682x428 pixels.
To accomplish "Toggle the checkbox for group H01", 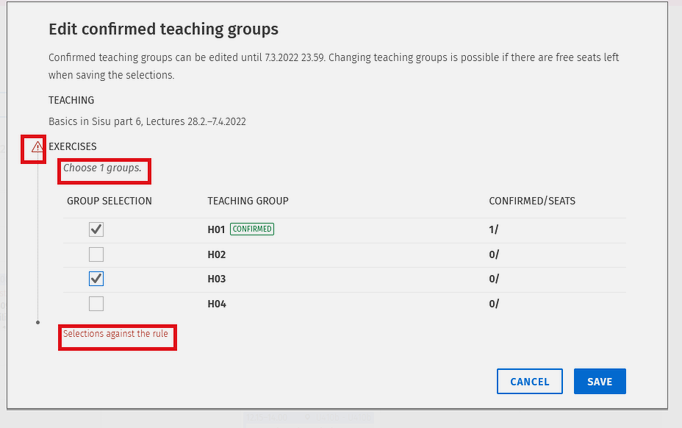I will pos(96,229).
